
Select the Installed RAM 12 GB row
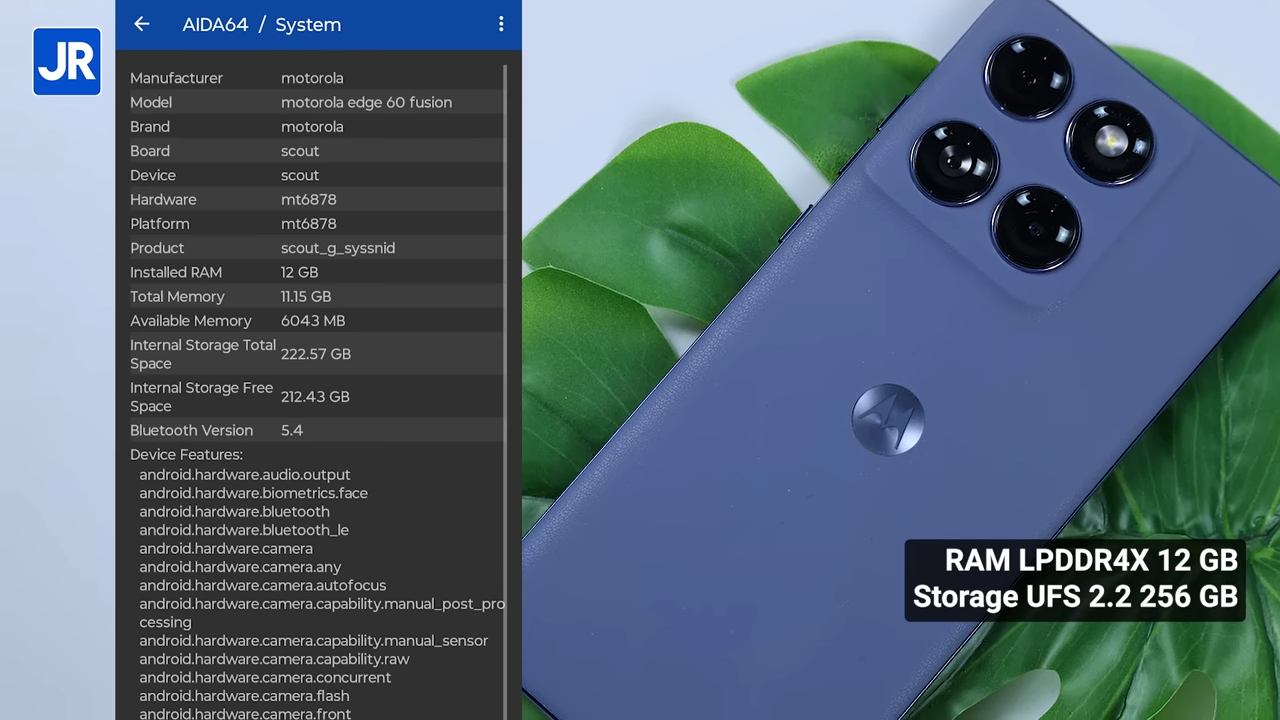click(316, 272)
